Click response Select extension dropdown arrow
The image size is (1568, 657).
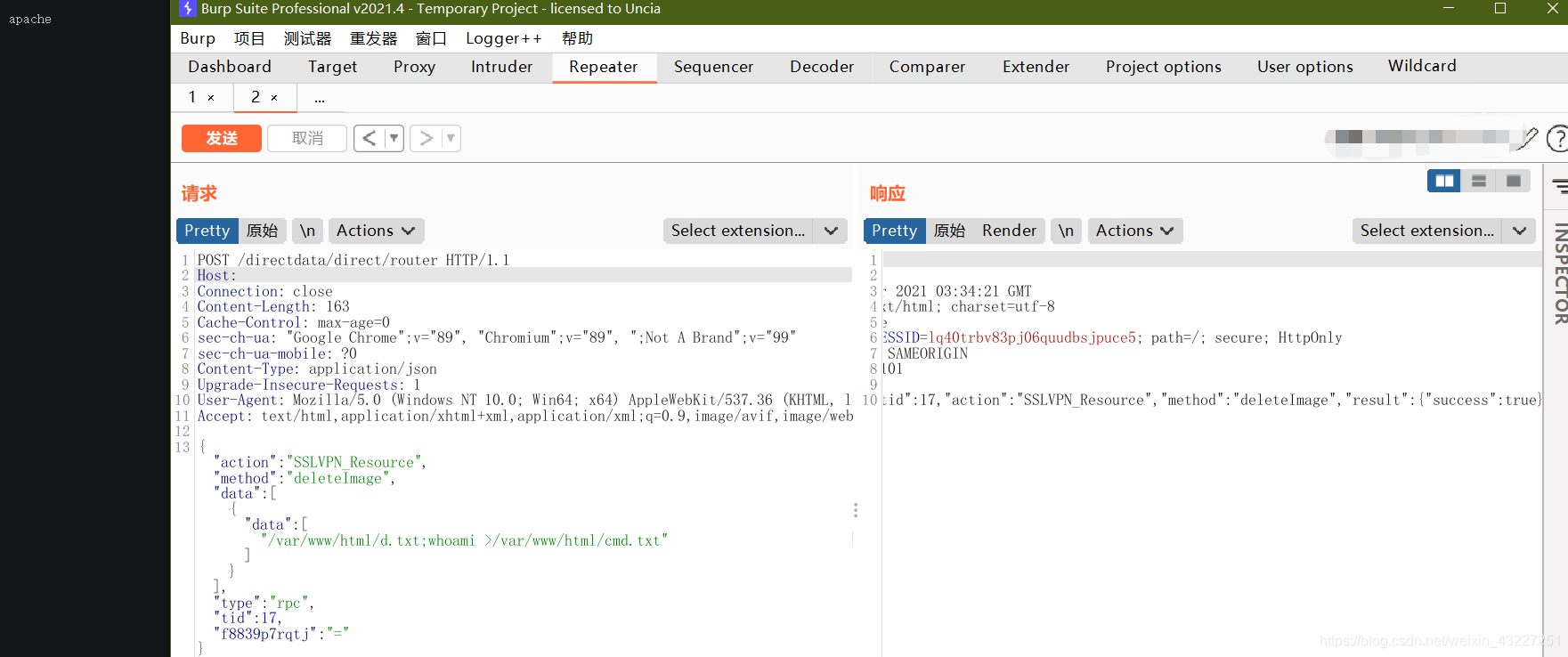click(x=1519, y=231)
